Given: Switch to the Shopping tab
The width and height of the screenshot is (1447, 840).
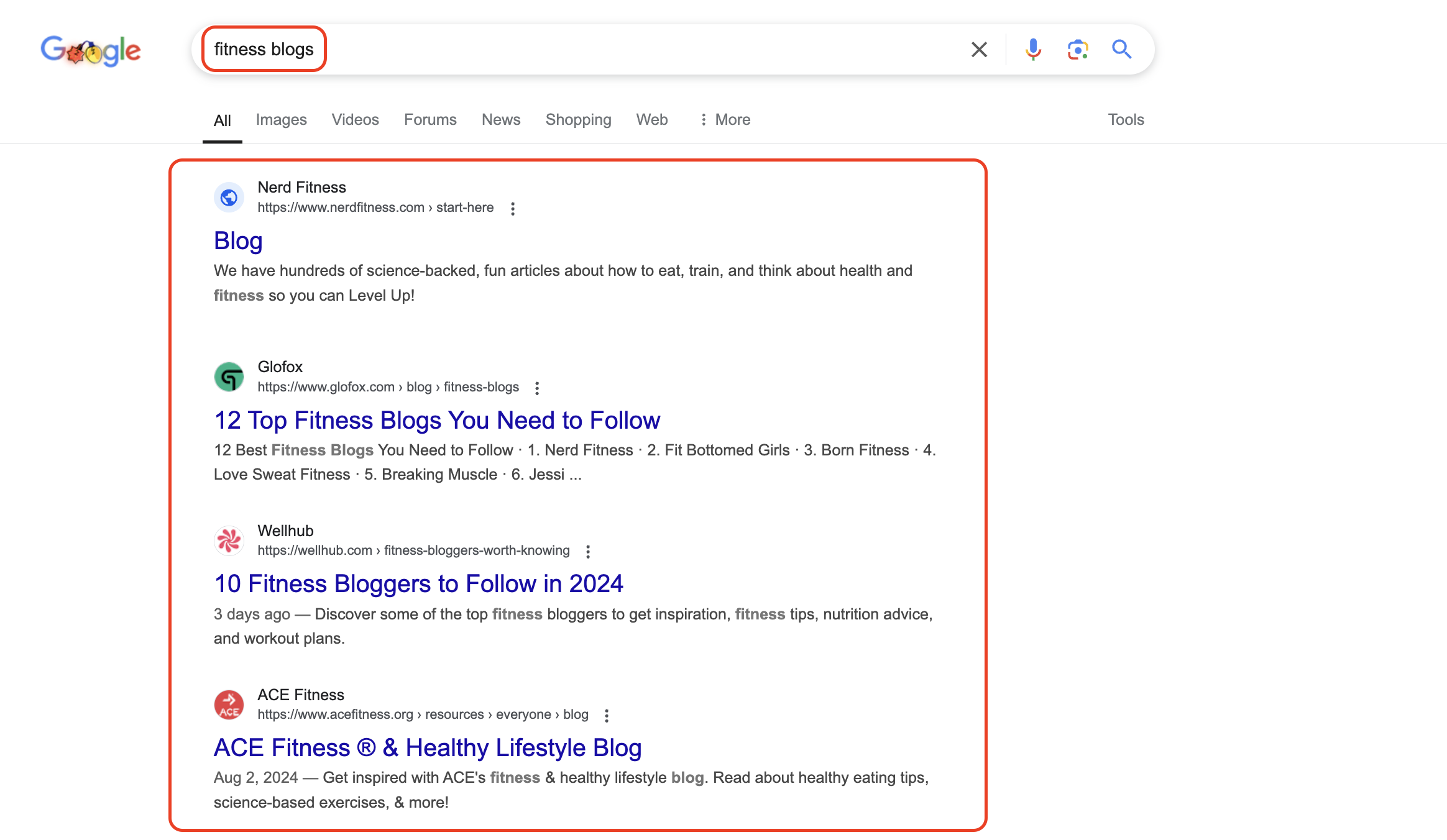Looking at the screenshot, I should (578, 119).
